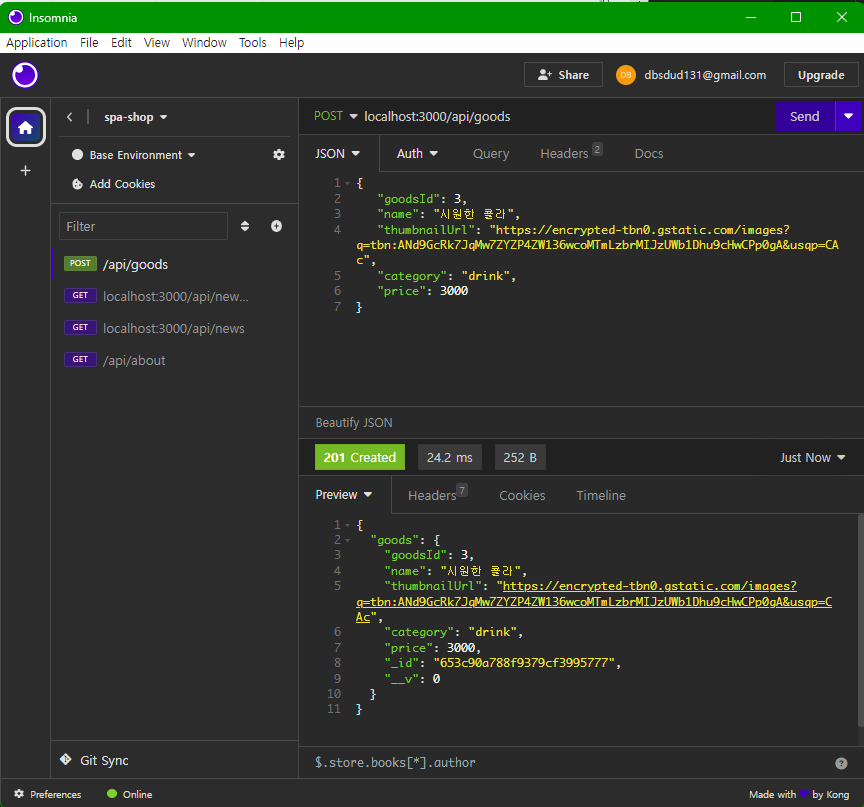Image resolution: width=864 pixels, height=807 pixels.
Task: Click the create request plus circle icon
Action: coord(277,226)
